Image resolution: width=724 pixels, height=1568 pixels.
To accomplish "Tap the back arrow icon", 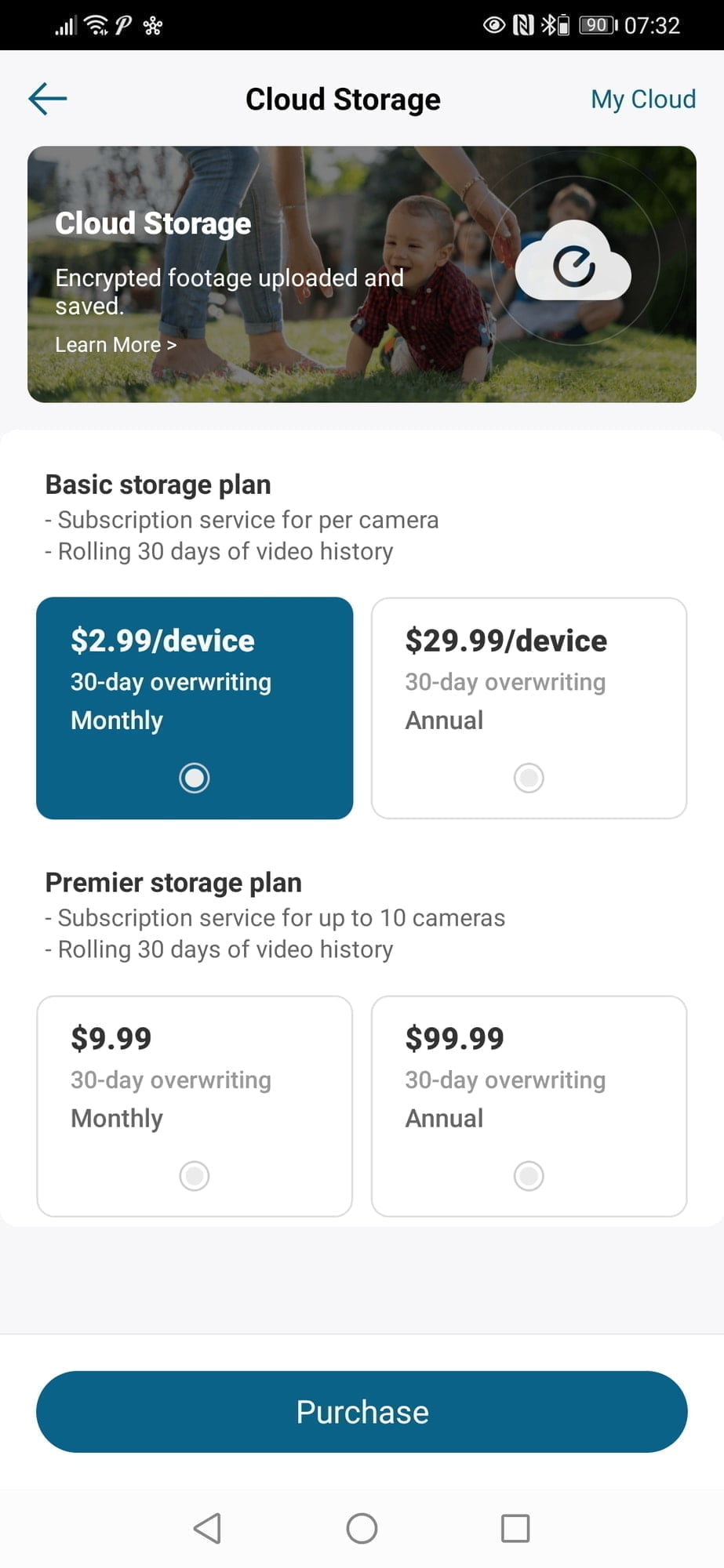I will pos(48,99).
